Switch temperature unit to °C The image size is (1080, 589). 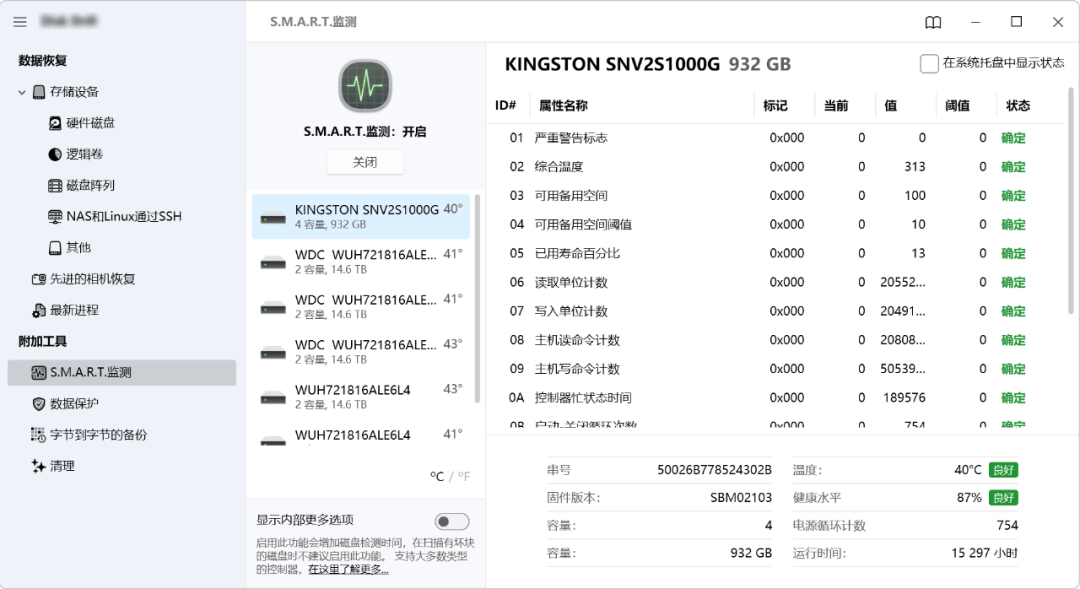437,476
